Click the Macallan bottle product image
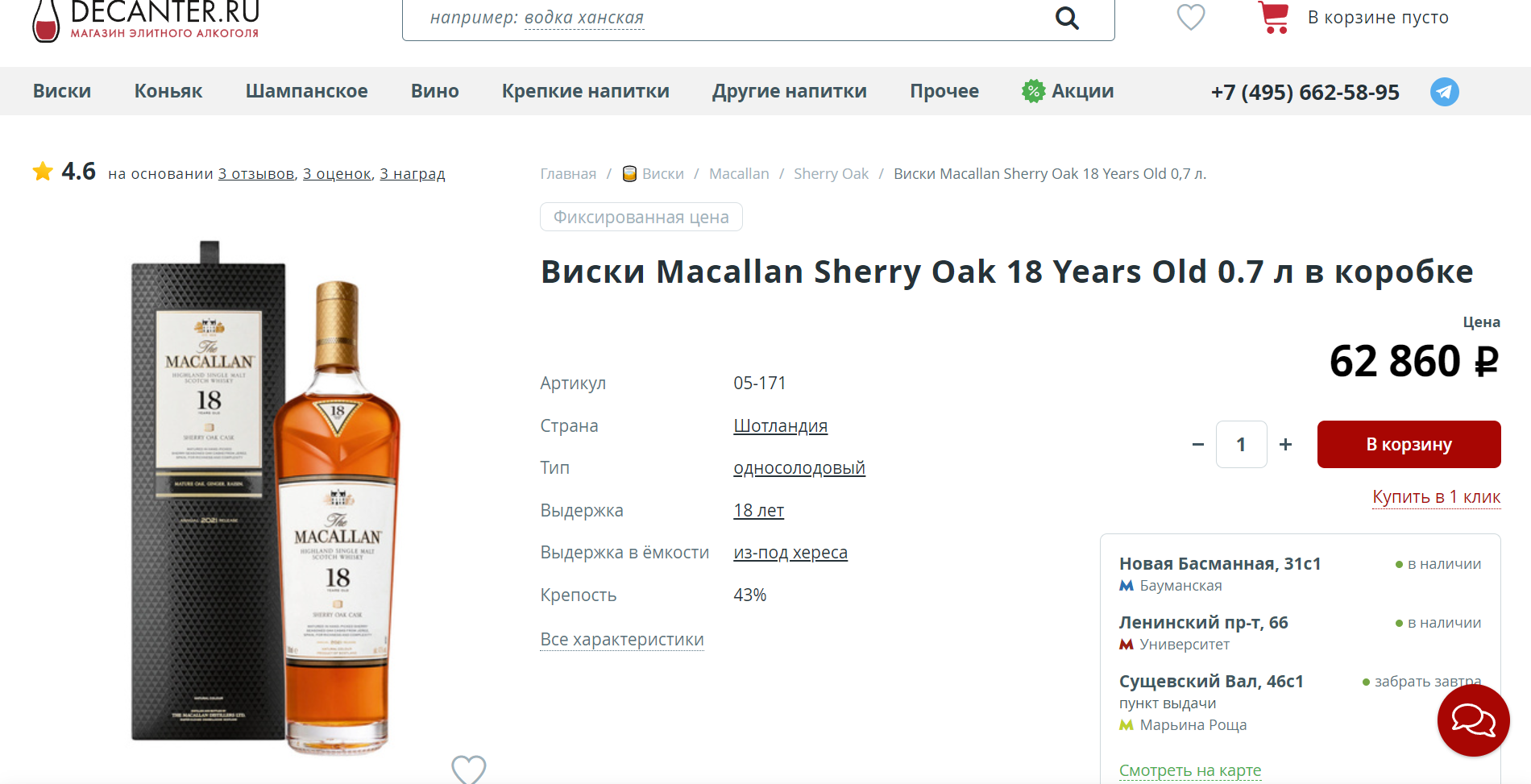1531x784 pixels. tap(338, 516)
